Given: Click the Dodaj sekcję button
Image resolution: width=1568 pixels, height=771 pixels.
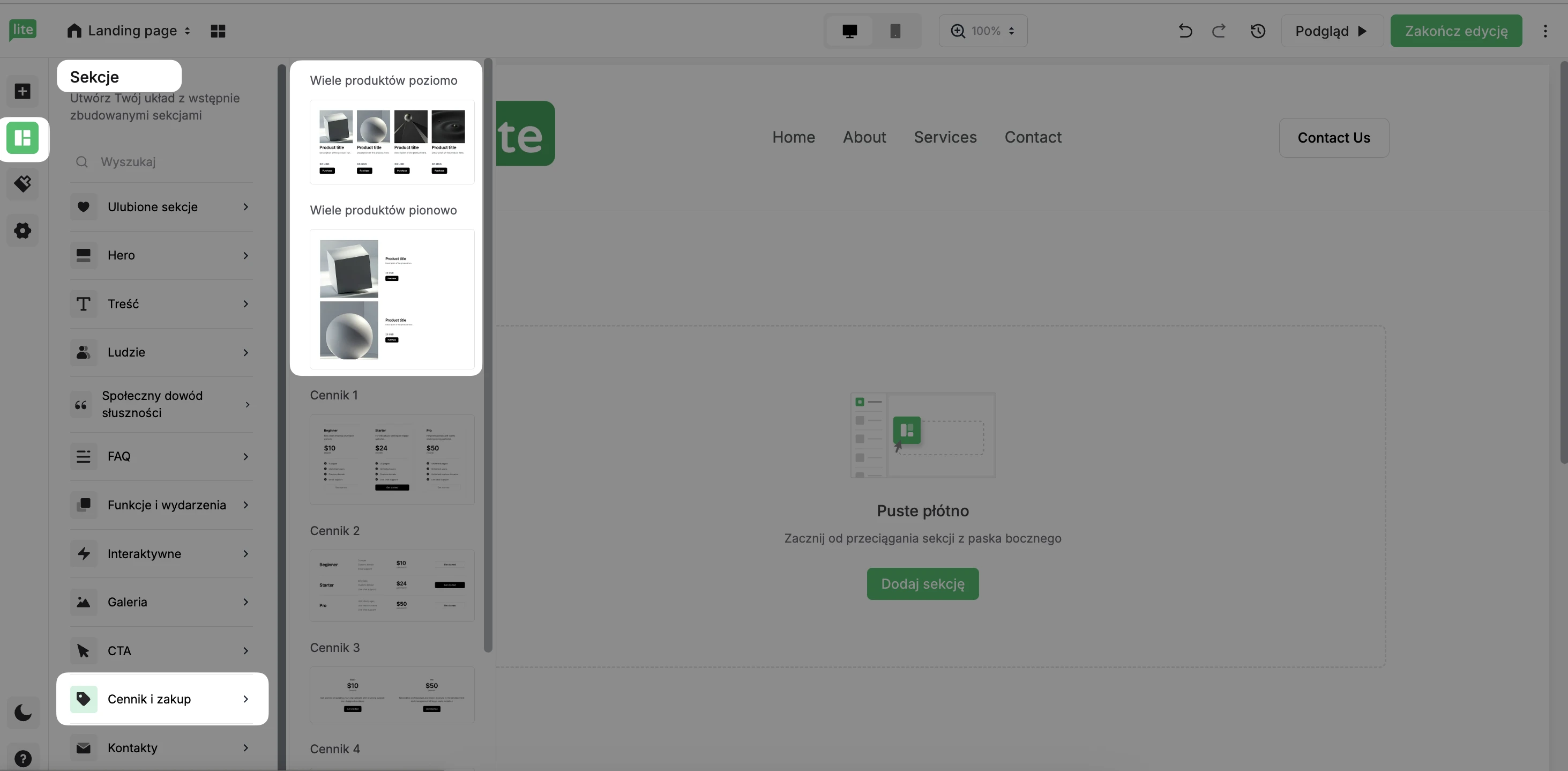Looking at the screenshot, I should click(x=922, y=583).
